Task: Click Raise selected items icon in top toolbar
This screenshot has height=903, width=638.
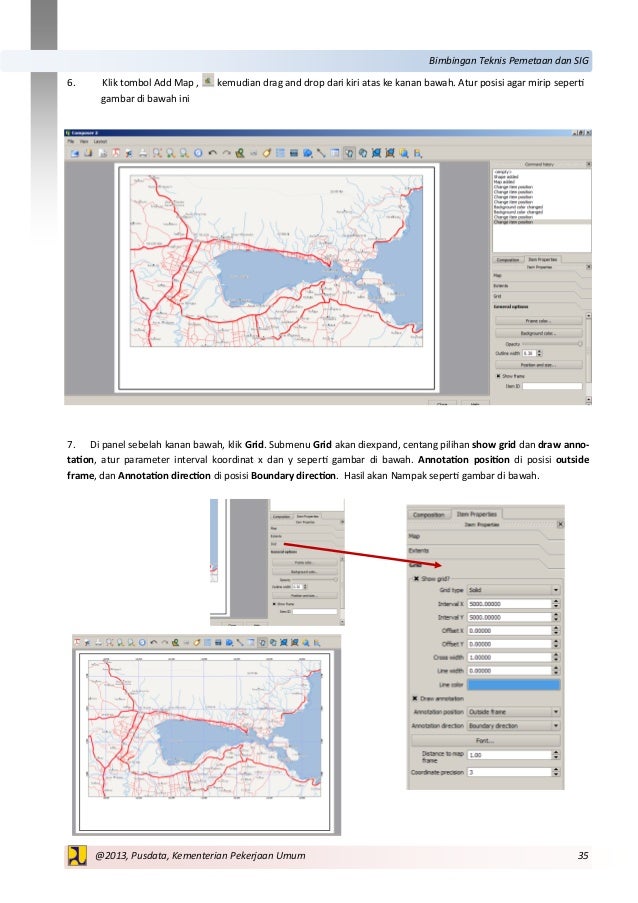Action: [x=402, y=153]
